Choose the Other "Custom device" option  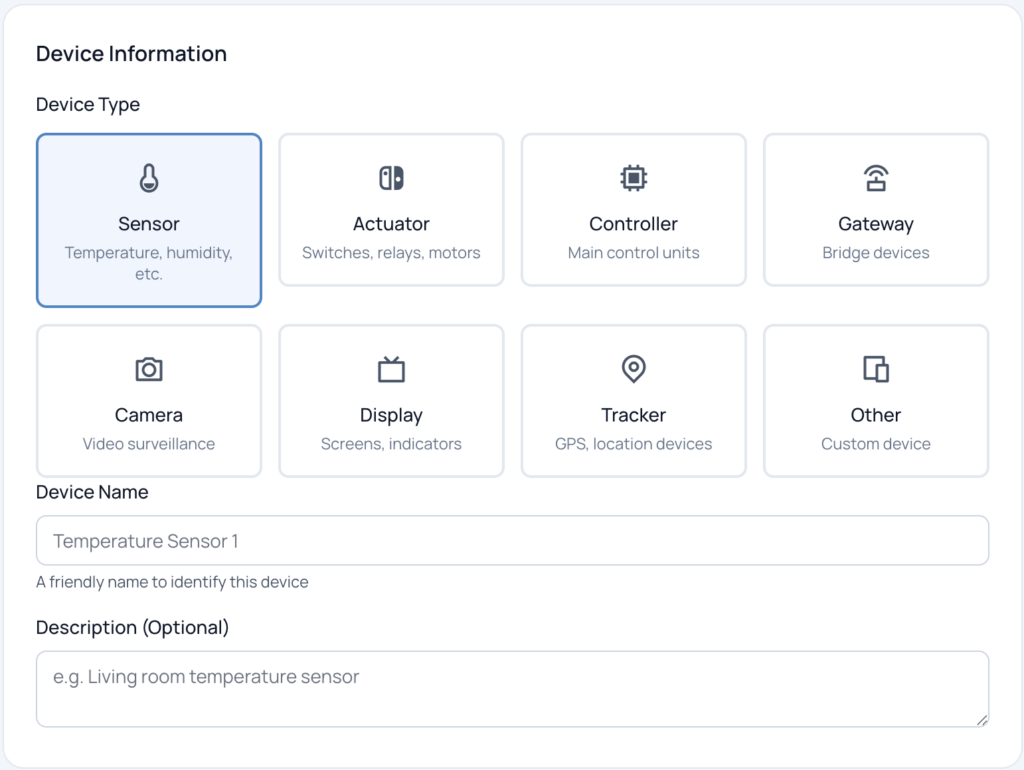pos(876,444)
